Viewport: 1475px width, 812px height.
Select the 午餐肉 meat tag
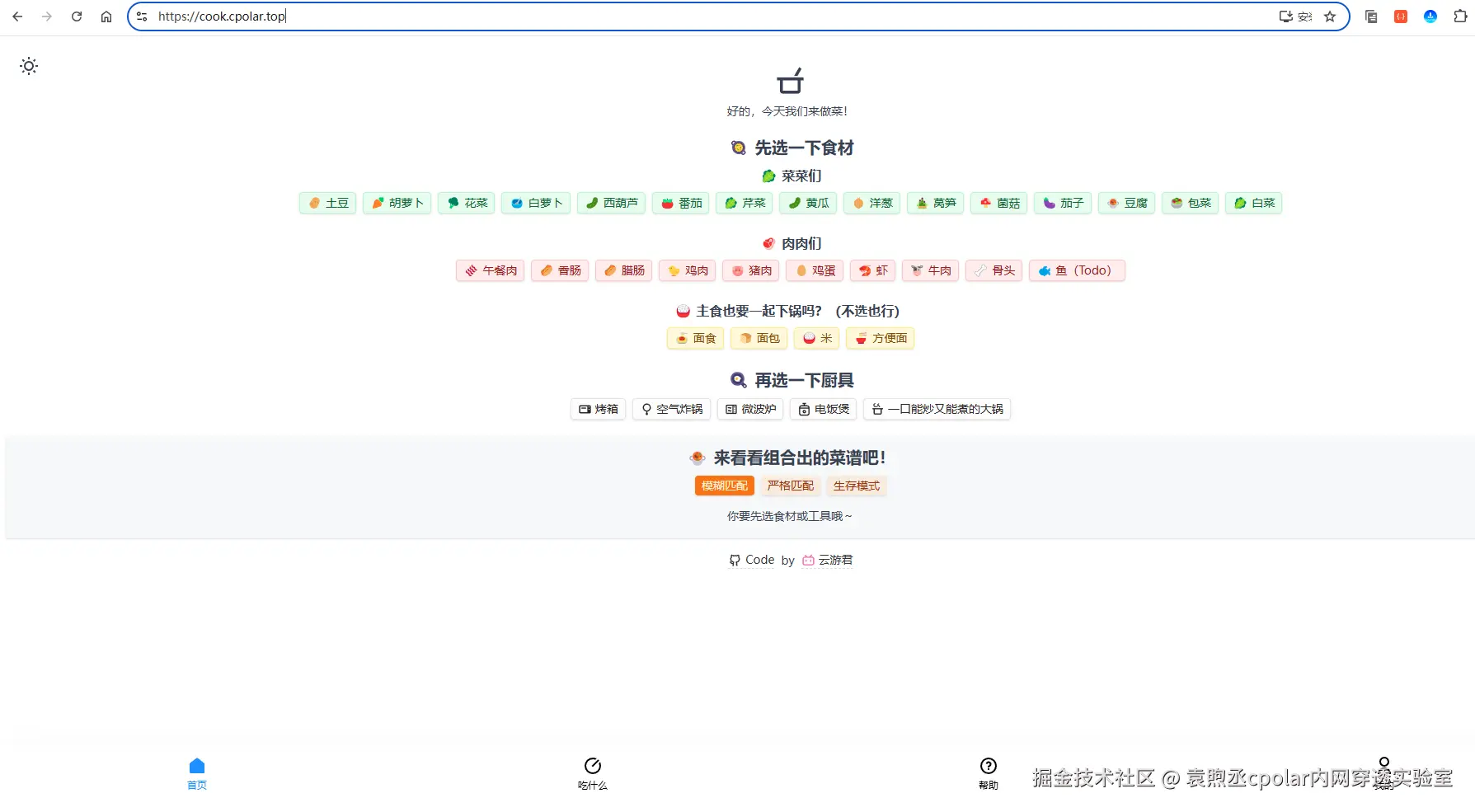pos(491,270)
